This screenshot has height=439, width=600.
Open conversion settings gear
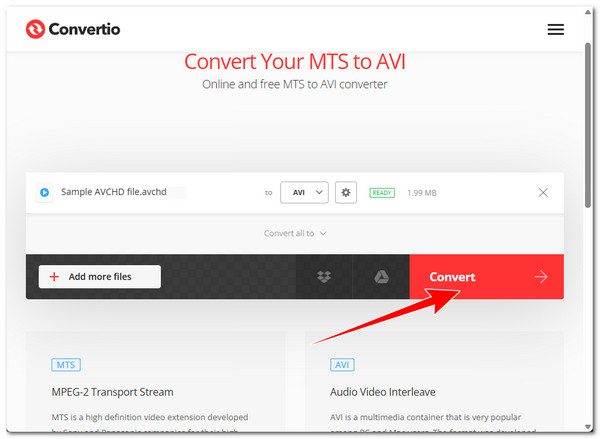[346, 192]
